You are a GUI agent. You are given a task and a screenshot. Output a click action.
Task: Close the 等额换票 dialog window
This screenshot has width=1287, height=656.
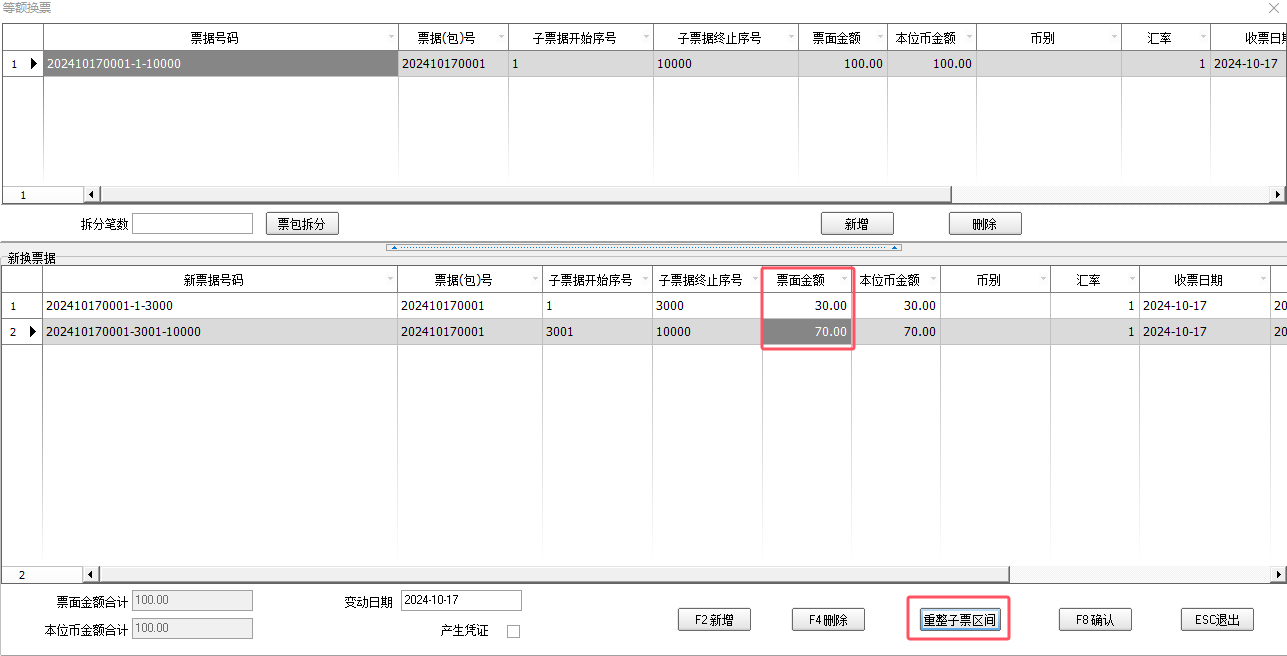click(x=1272, y=8)
